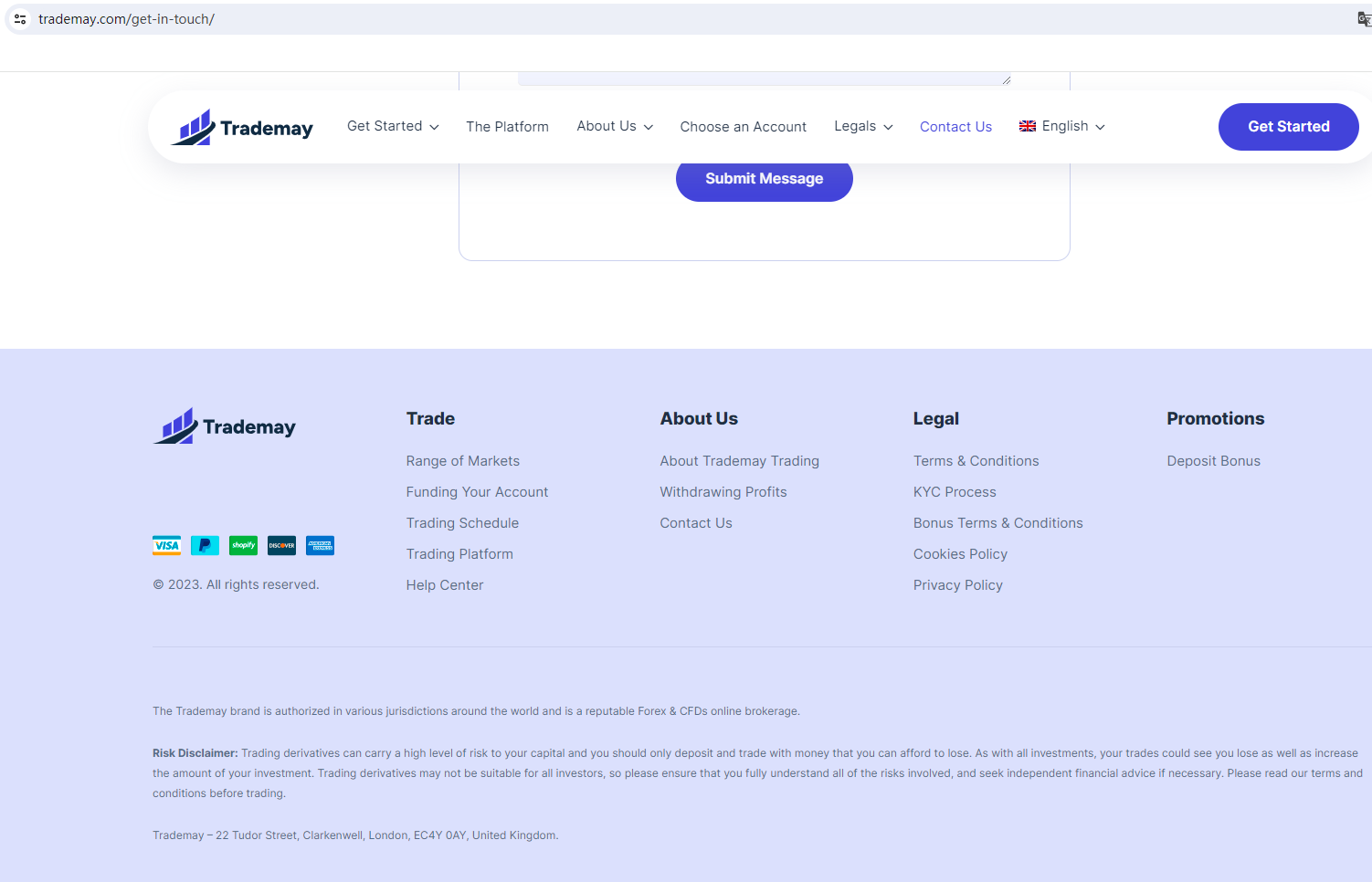Open the Deposit Bonus link

1214,461
